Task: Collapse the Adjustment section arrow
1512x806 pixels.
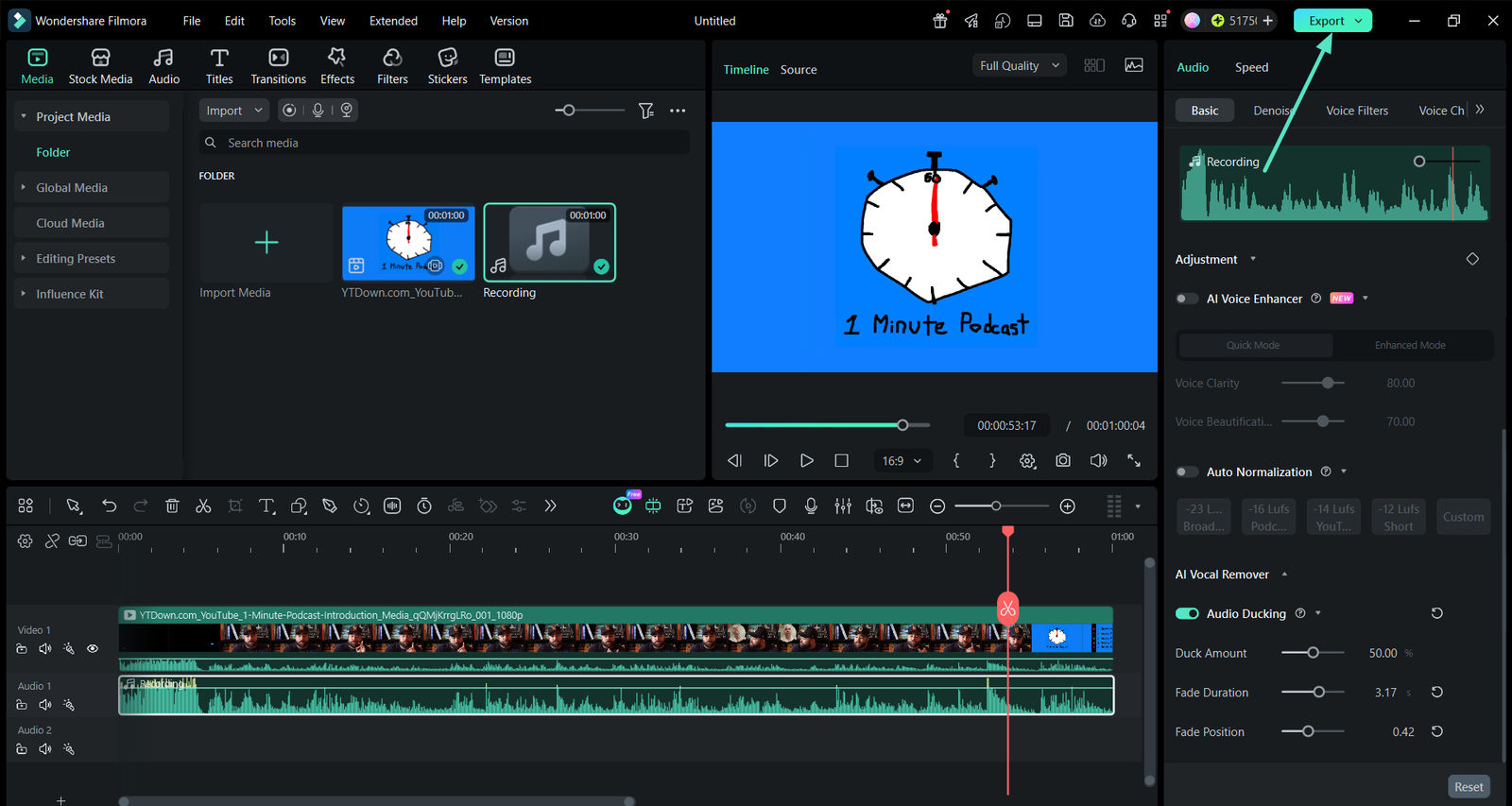Action: (x=1253, y=259)
